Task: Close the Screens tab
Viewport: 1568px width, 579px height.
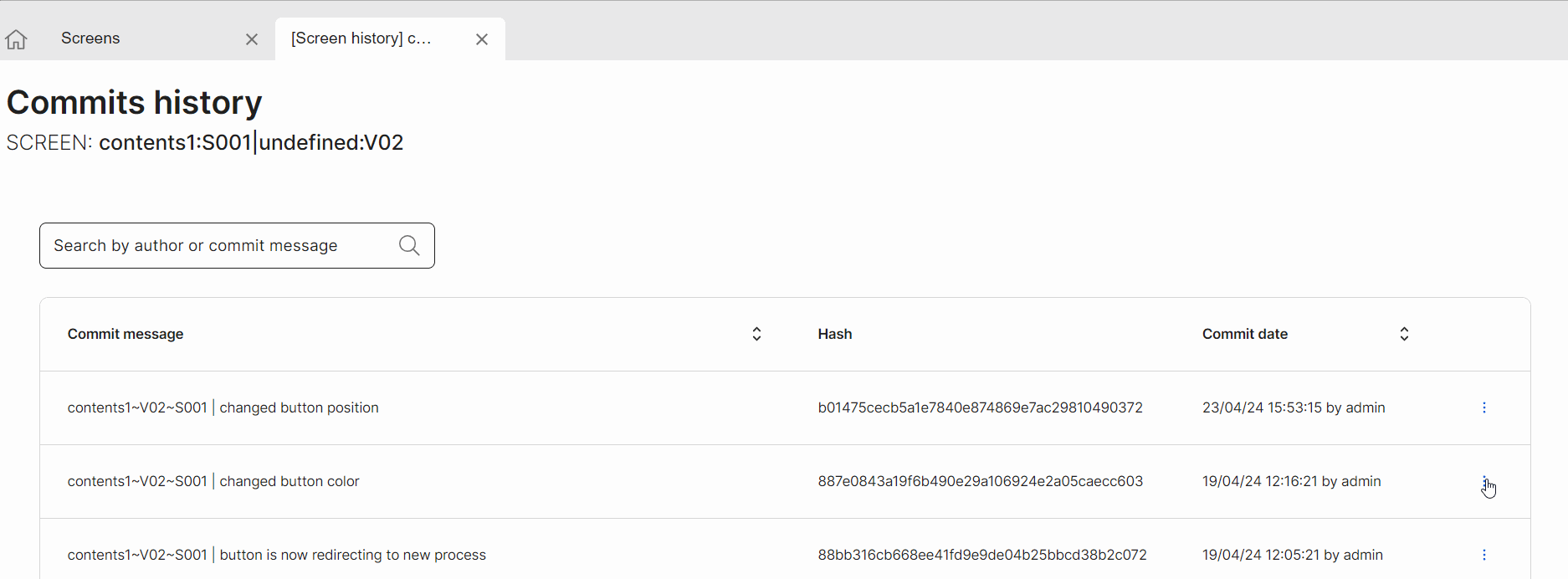Action: pyautogui.click(x=252, y=39)
